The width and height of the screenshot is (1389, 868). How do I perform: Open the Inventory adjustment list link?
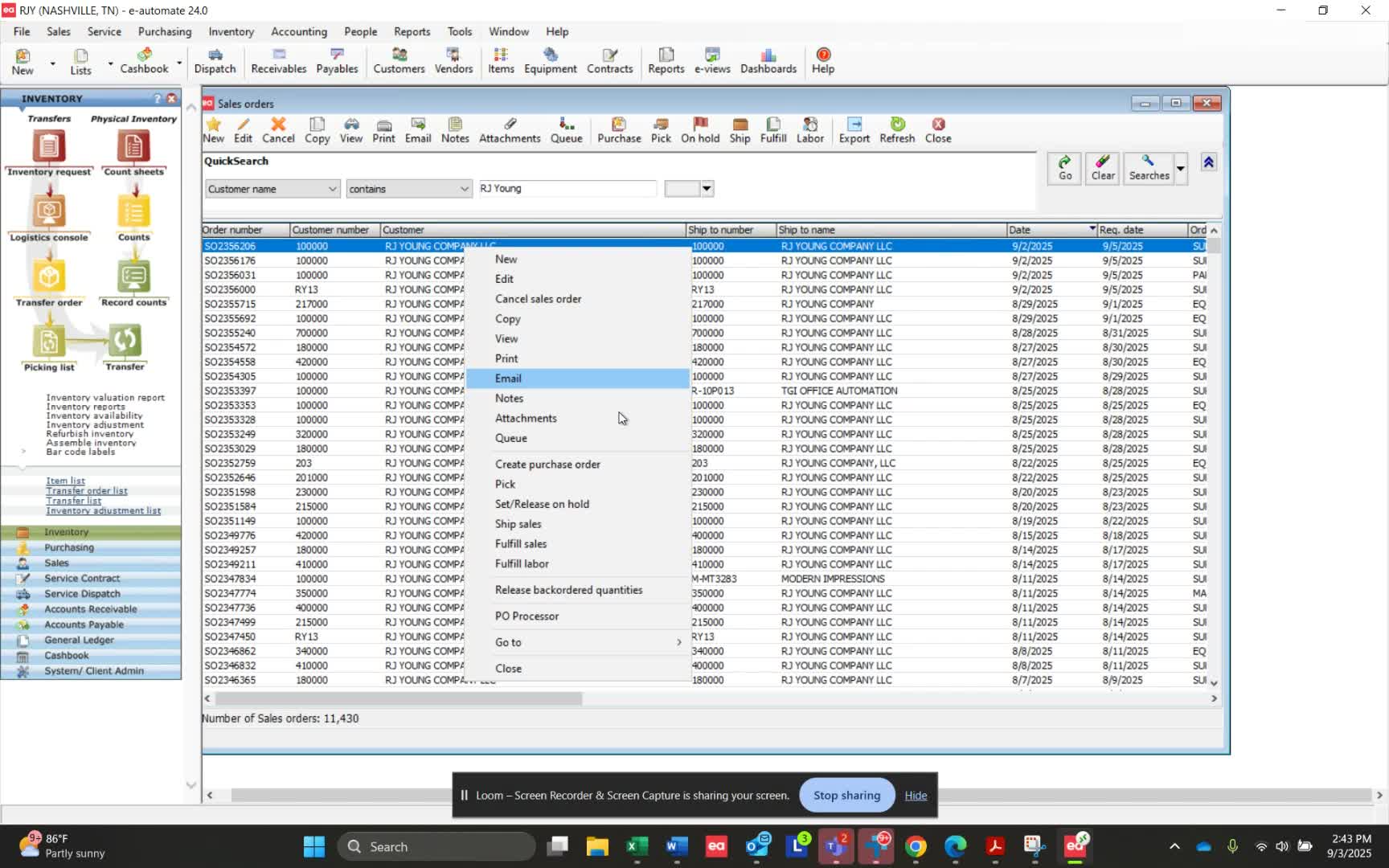point(103,511)
